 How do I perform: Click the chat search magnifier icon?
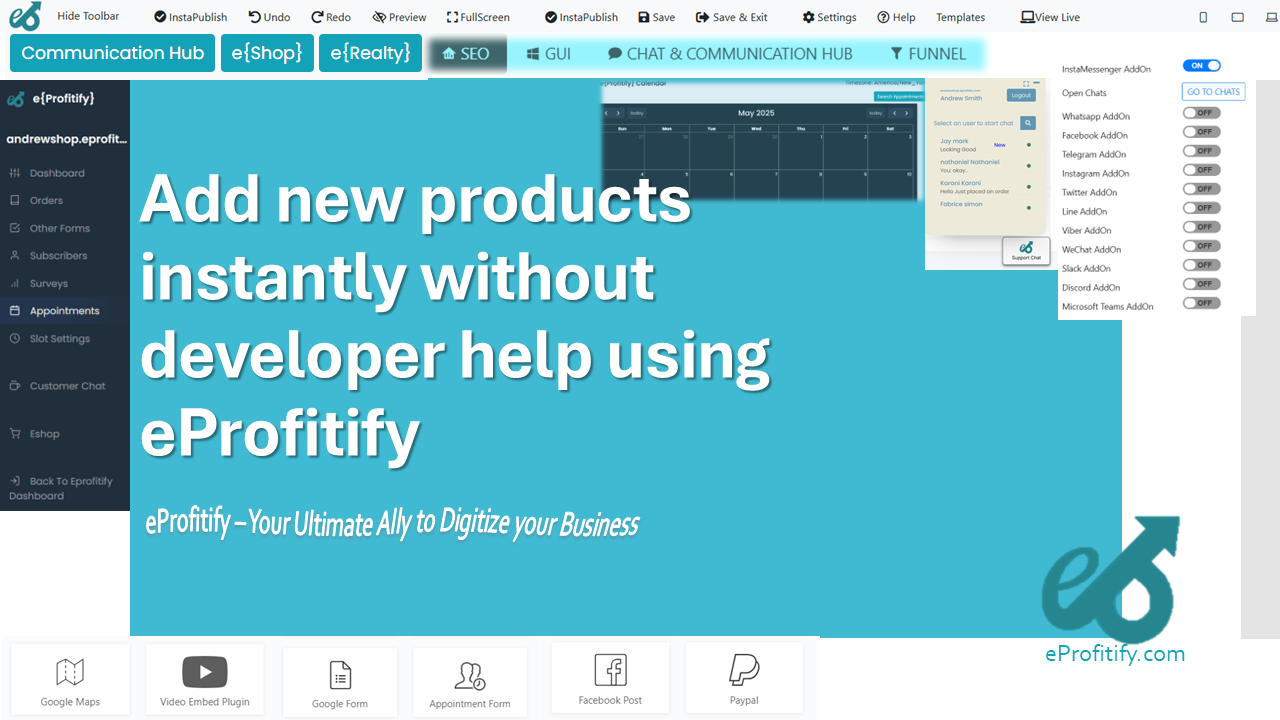(x=1028, y=123)
